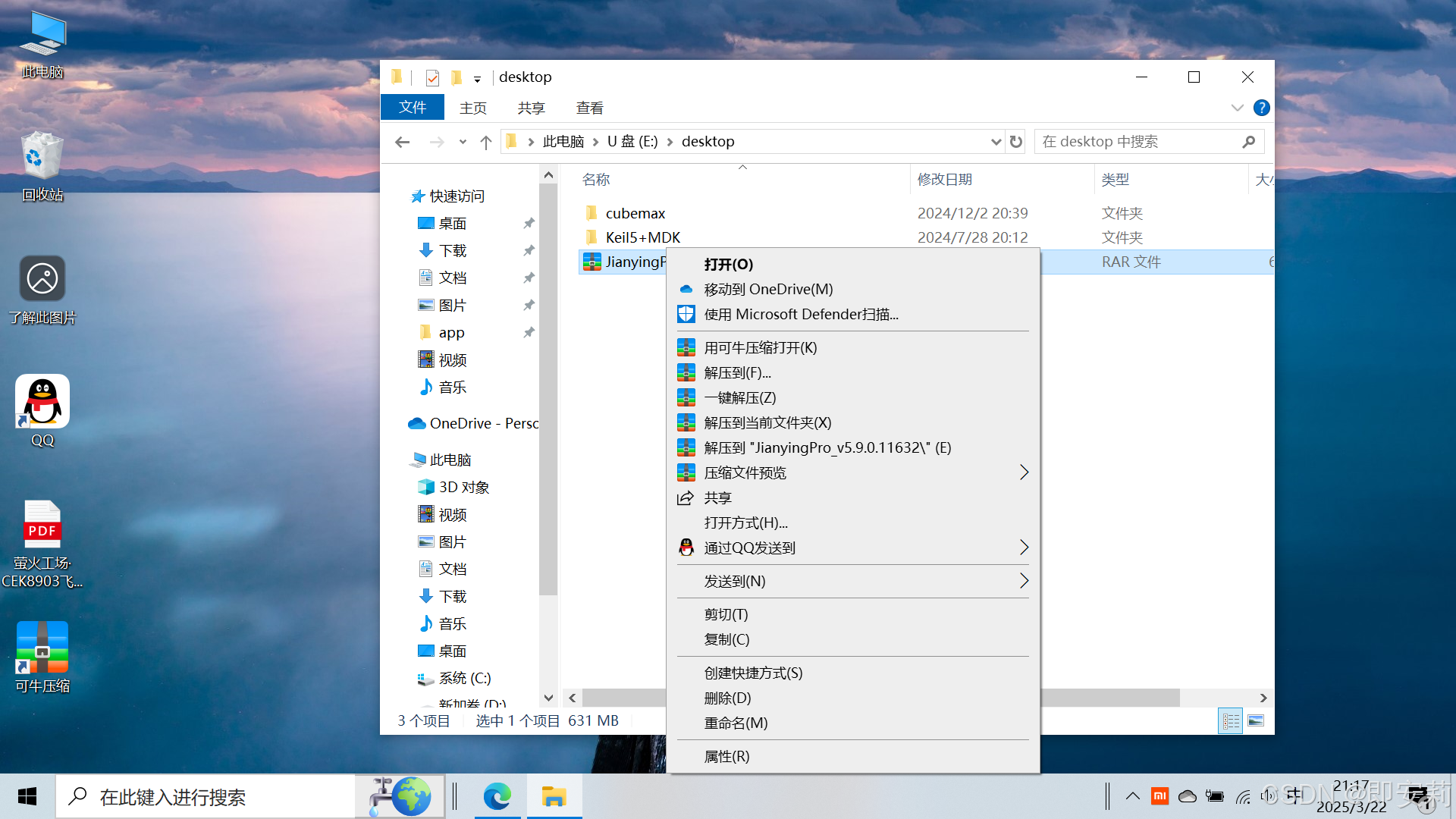Switch to large thumbnails view button
Image resolution: width=1456 pixels, height=819 pixels.
coord(1256,720)
